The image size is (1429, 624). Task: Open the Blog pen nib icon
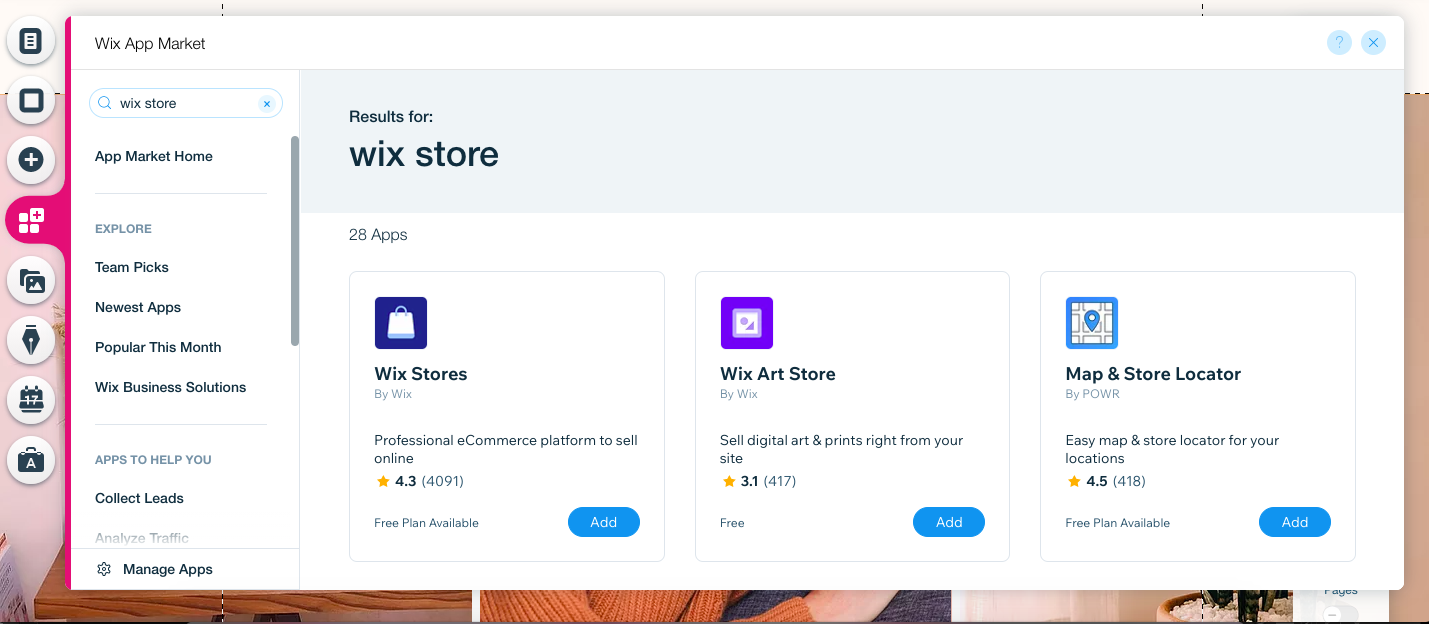(x=31, y=340)
